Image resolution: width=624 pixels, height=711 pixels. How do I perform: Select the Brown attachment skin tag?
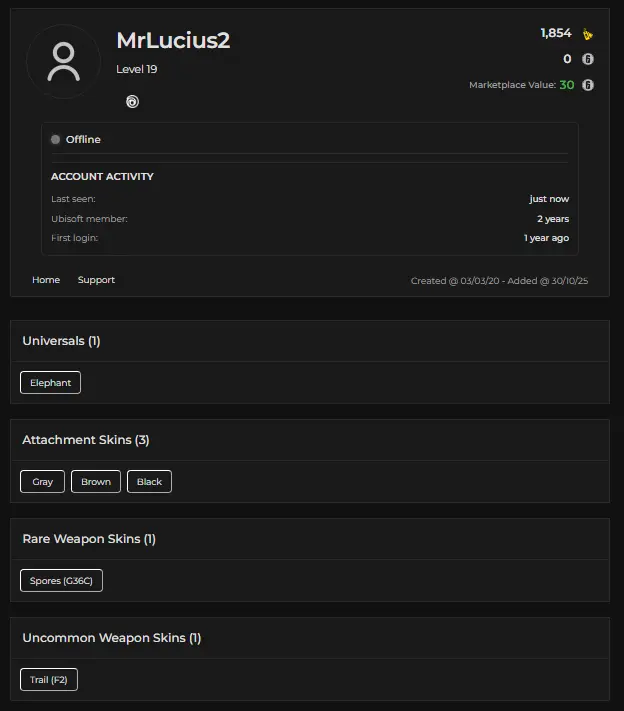tap(96, 482)
